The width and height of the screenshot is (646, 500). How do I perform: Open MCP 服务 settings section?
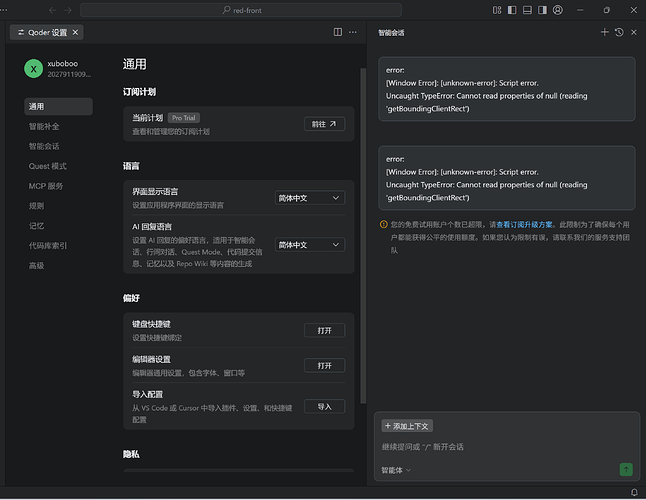[x=46, y=186]
